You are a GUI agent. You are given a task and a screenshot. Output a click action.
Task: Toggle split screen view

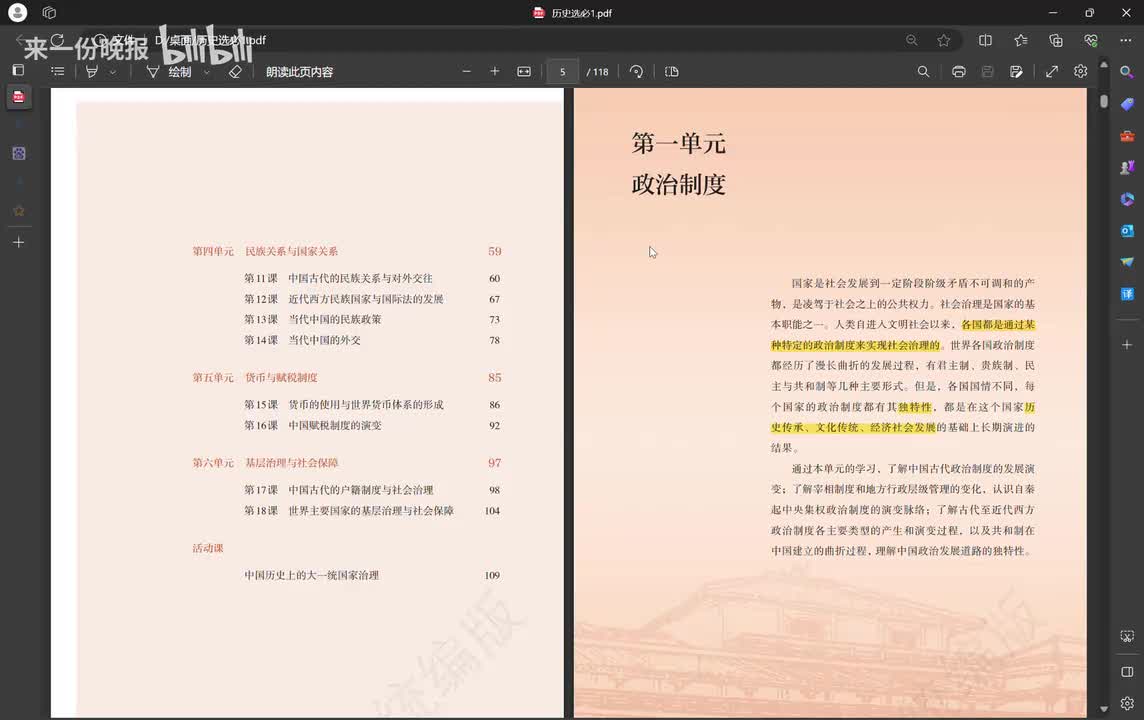(x=985, y=40)
